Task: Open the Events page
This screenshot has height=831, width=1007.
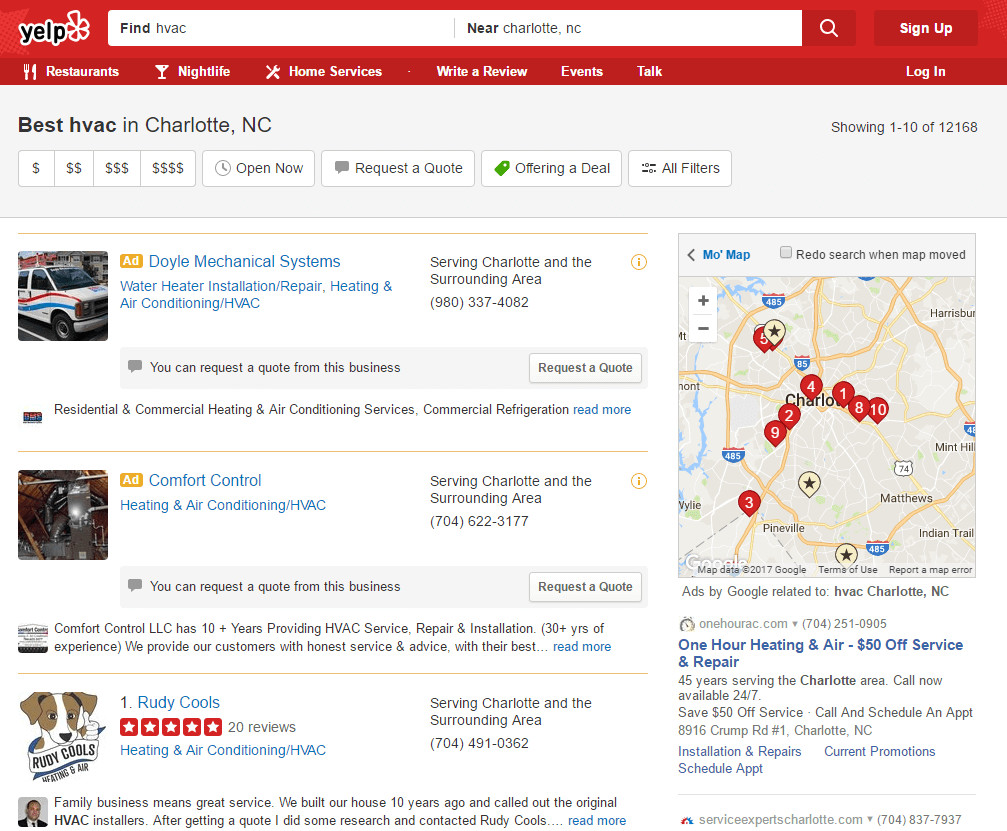Action: tap(582, 71)
